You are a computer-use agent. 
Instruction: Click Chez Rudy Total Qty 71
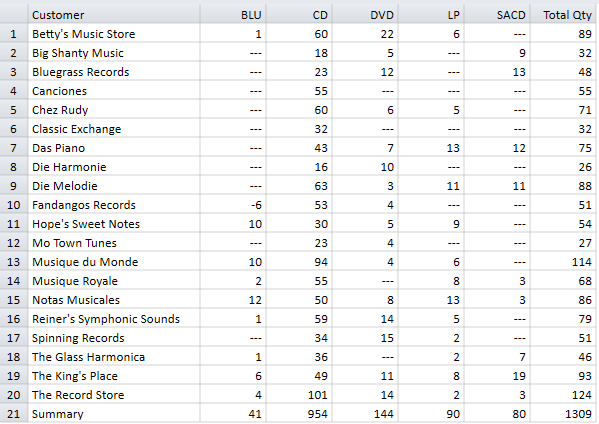pyautogui.click(x=563, y=110)
